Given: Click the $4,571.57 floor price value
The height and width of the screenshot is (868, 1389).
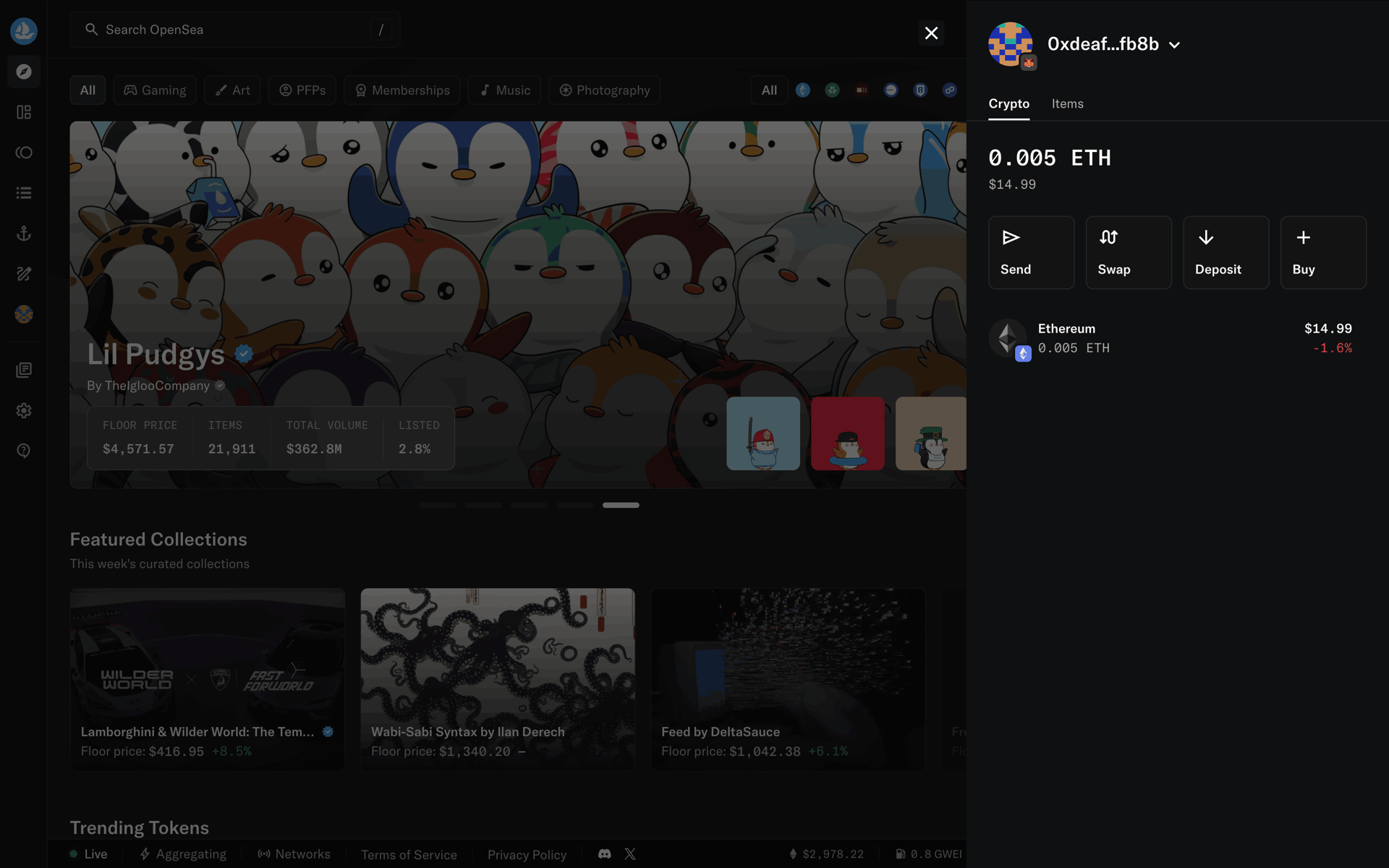Looking at the screenshot, I should 138,449.
